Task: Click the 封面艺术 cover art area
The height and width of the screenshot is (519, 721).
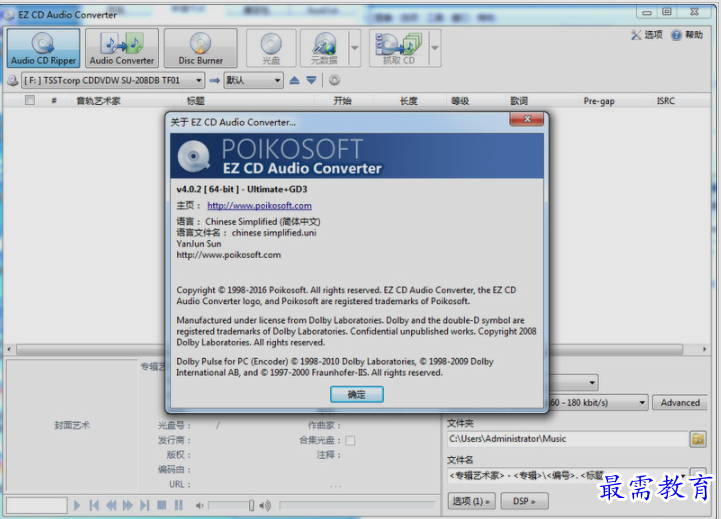Action: (72, 425)
